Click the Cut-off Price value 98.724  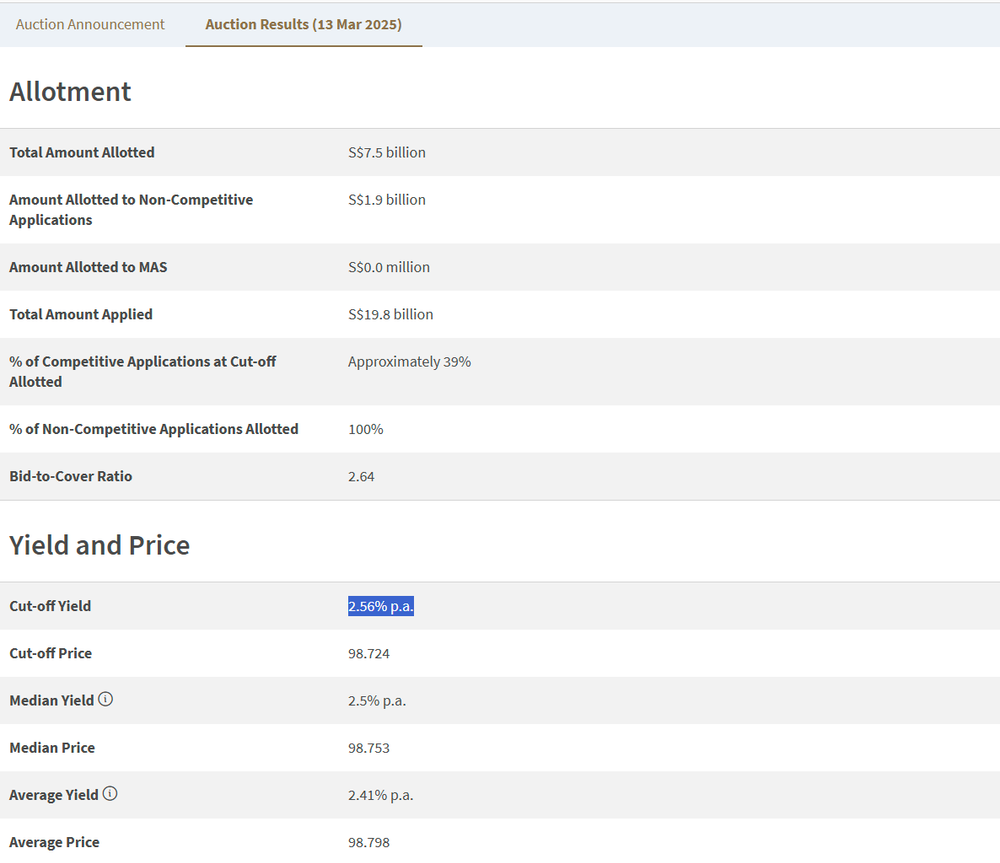[x=368, y=653]
